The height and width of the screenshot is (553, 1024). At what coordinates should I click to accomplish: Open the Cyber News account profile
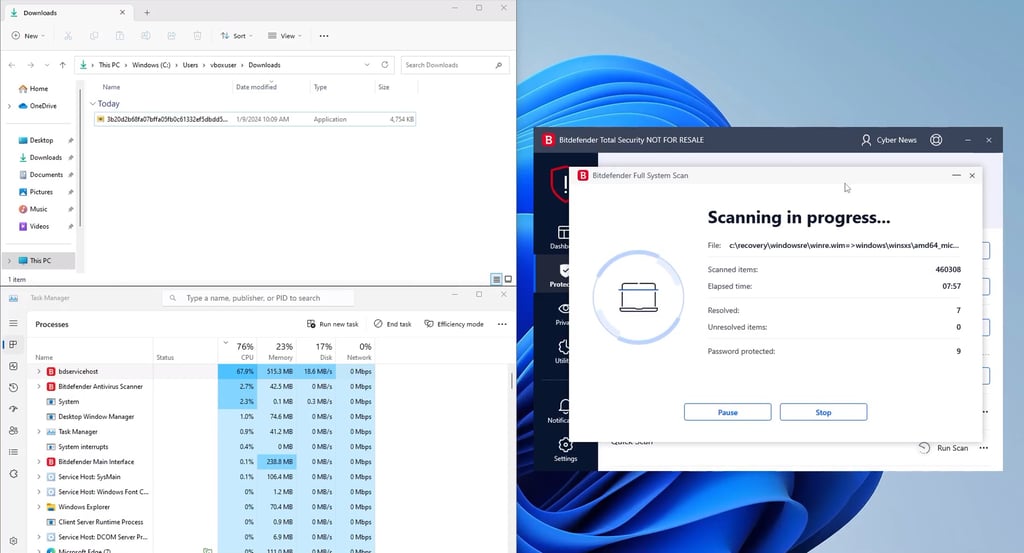(x=889, y=140)
